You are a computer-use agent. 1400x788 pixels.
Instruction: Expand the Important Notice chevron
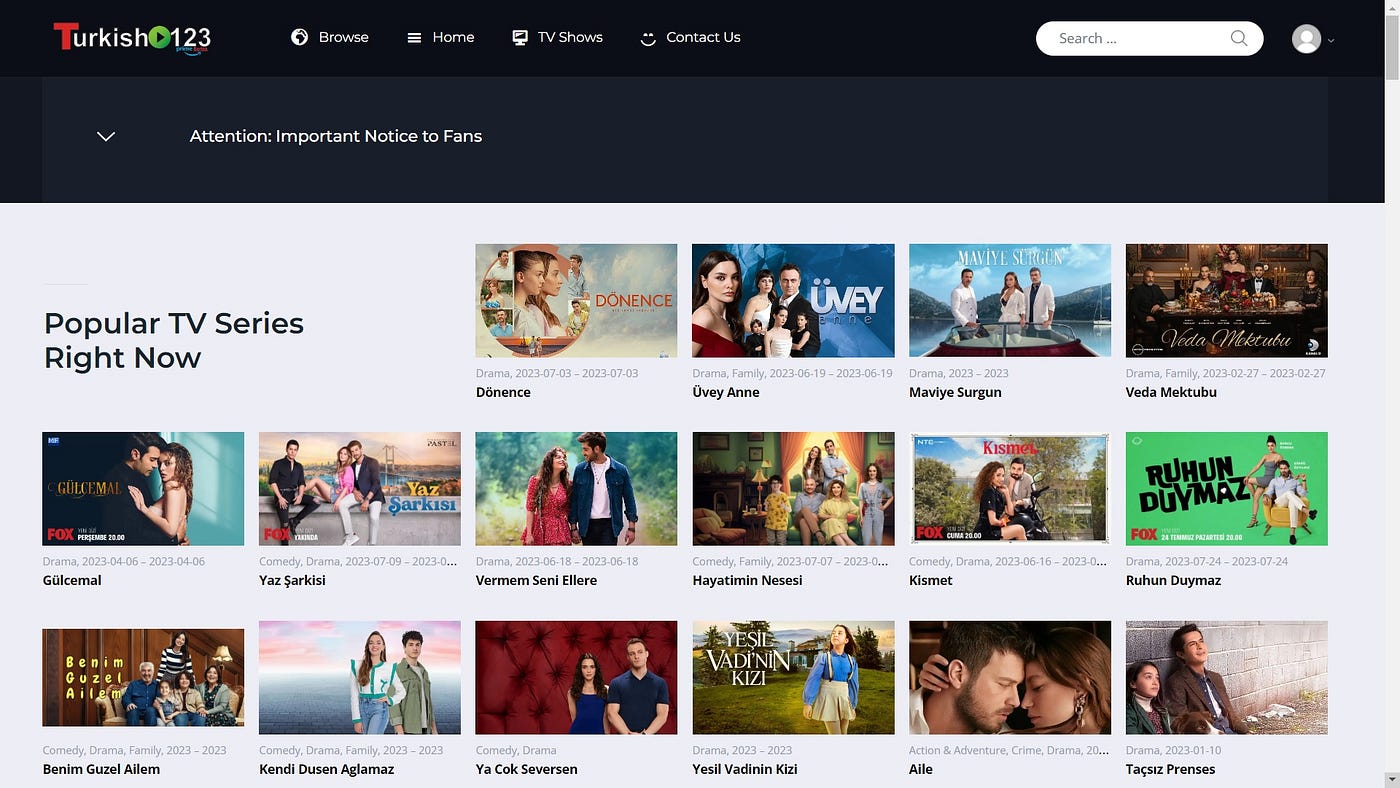tap(106, 136)
